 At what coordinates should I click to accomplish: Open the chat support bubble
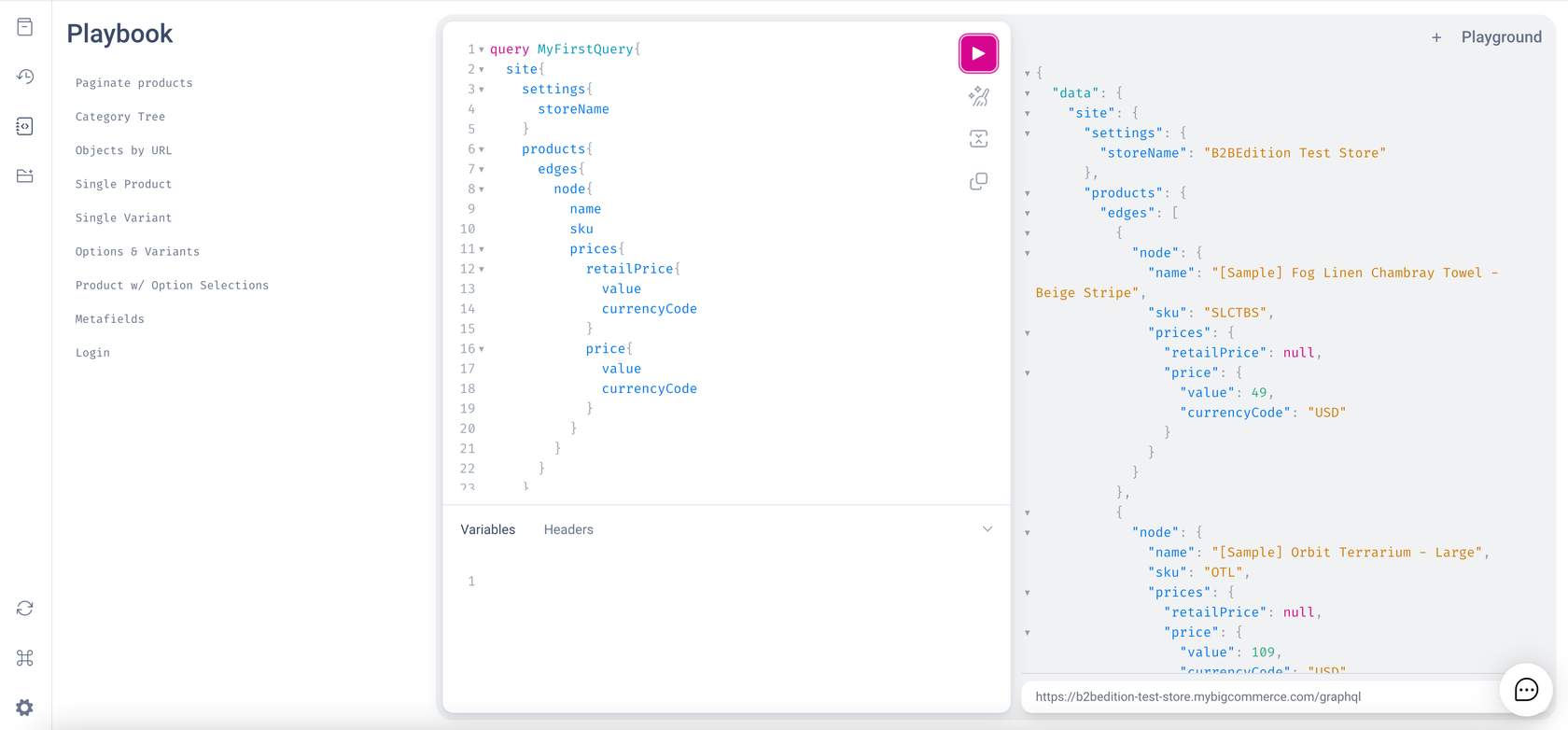point(1525,690)
